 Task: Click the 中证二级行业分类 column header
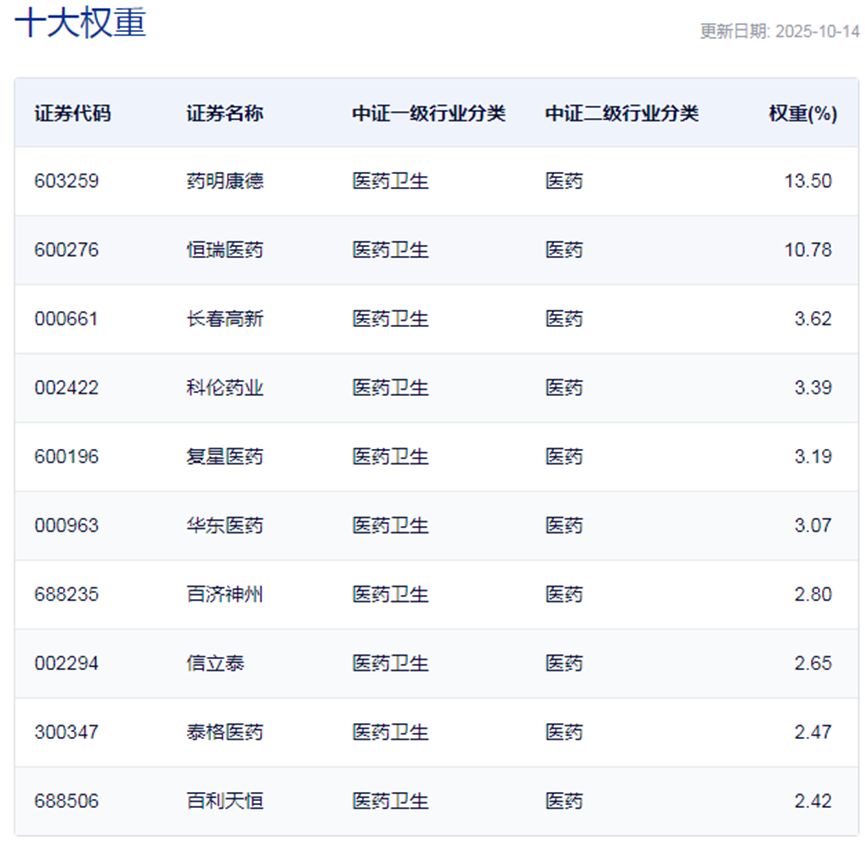622,113
